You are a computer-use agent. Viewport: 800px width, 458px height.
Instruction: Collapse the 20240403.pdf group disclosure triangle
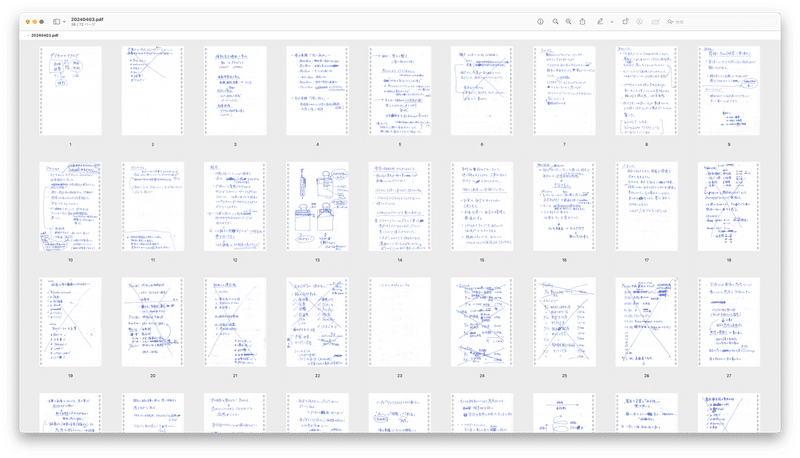(x=28, y=35)
